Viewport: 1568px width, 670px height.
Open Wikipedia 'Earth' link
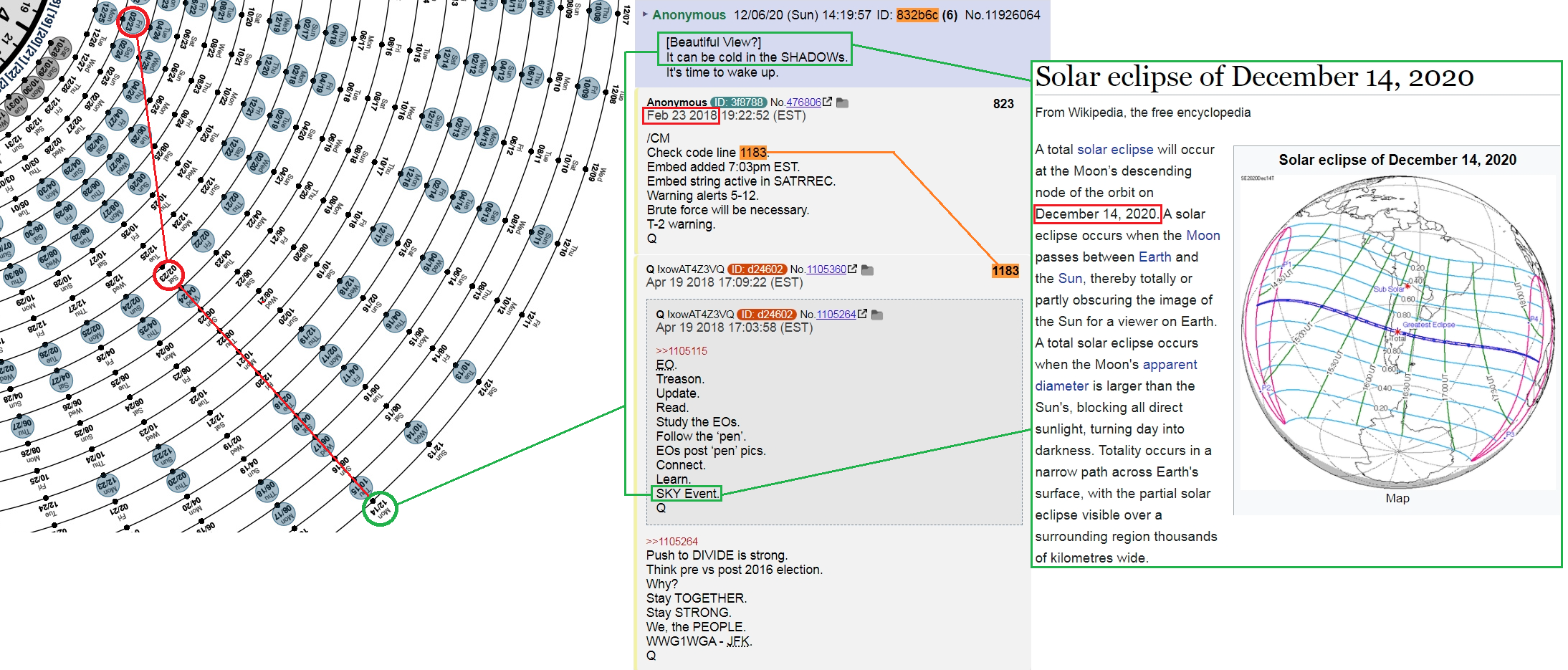coord(1155,257)
